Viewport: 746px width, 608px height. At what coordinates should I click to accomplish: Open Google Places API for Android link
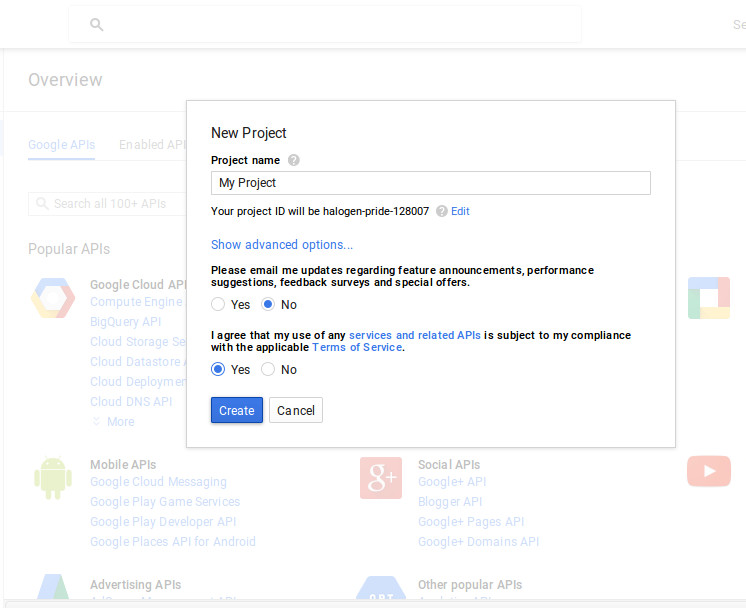173,542
